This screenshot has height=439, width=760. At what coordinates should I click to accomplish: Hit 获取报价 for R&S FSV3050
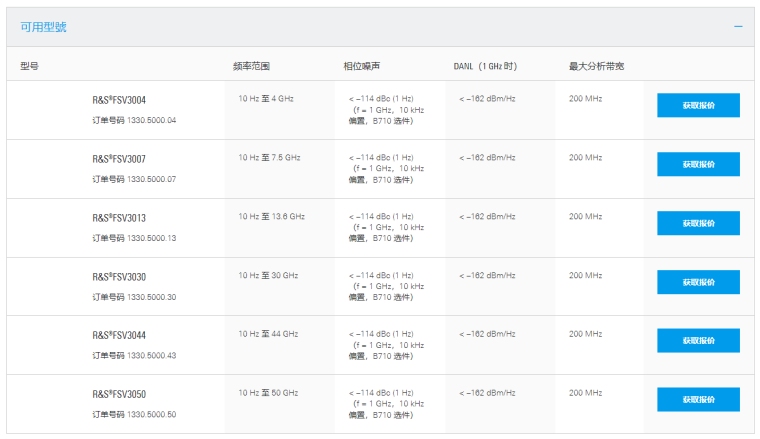(698, 399)
